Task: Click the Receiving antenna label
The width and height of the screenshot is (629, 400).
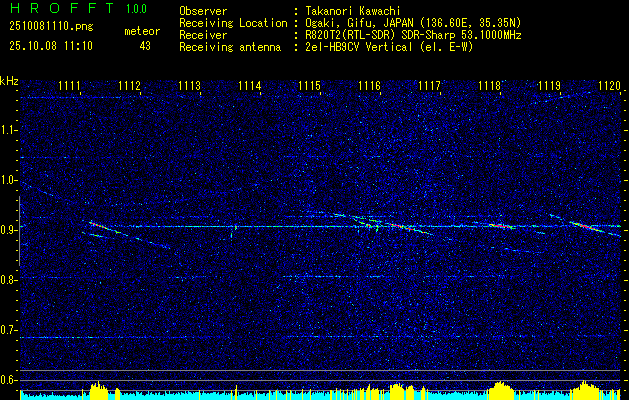Action: tap(230, 47)
